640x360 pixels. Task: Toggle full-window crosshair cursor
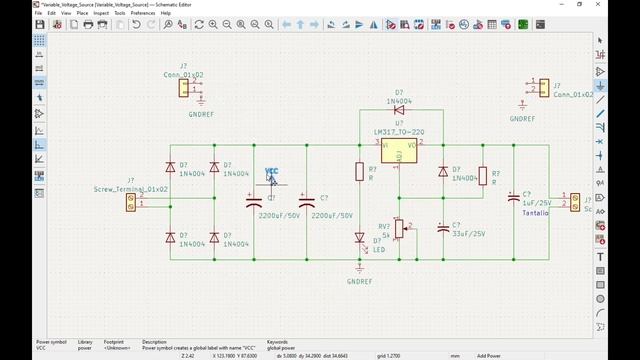39,97
